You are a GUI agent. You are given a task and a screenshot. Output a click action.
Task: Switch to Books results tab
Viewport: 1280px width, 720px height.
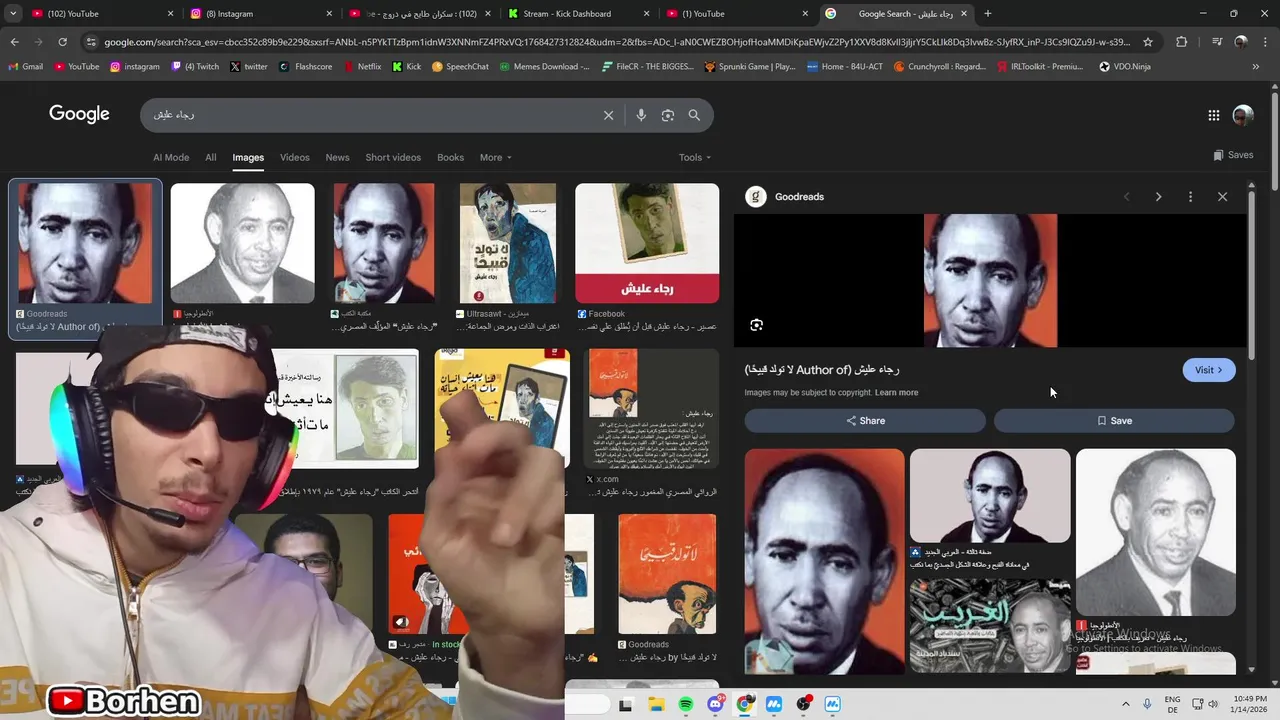(451, 157)
